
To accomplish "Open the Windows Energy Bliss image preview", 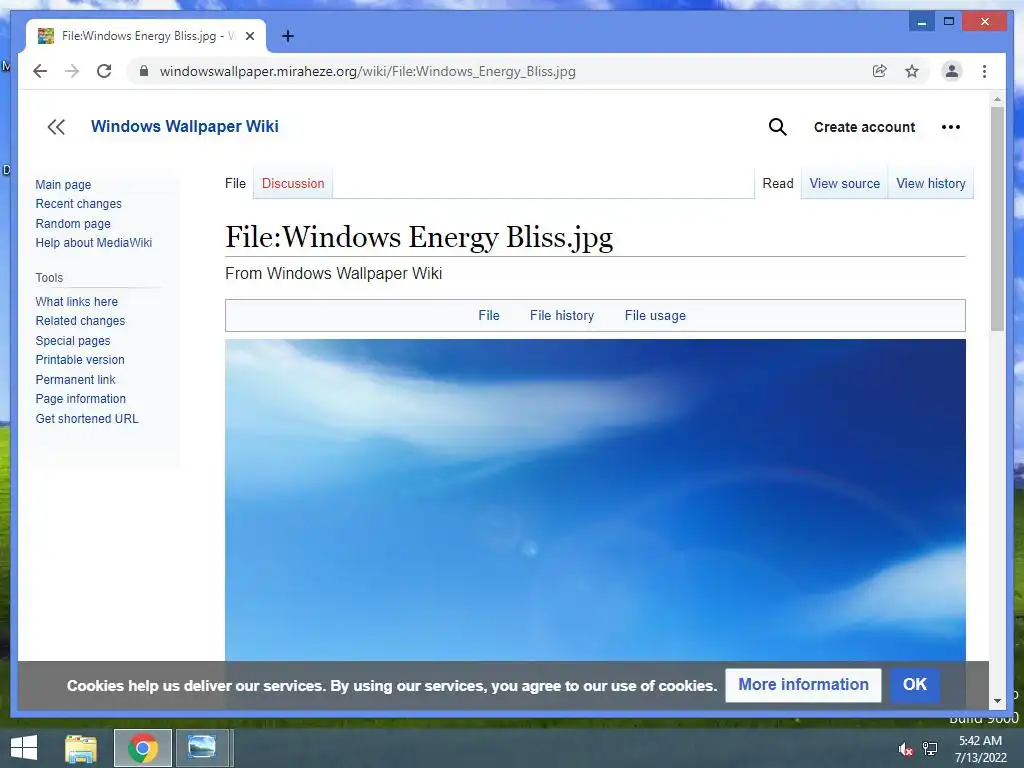I will 595,500.
